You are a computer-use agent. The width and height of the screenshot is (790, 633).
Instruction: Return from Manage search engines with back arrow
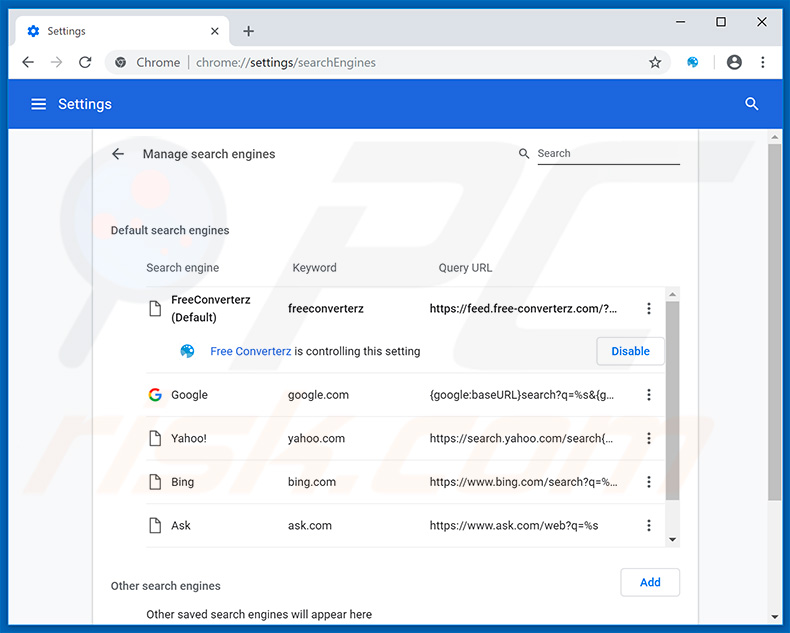tap(118, 154)
